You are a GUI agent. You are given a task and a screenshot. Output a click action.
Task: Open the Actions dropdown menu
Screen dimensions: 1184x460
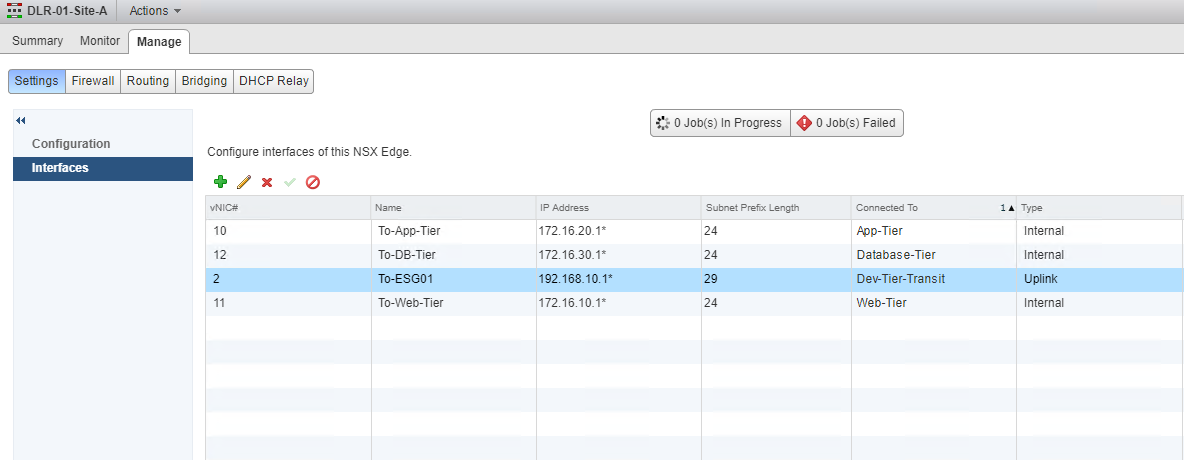[x=155, y=11]
